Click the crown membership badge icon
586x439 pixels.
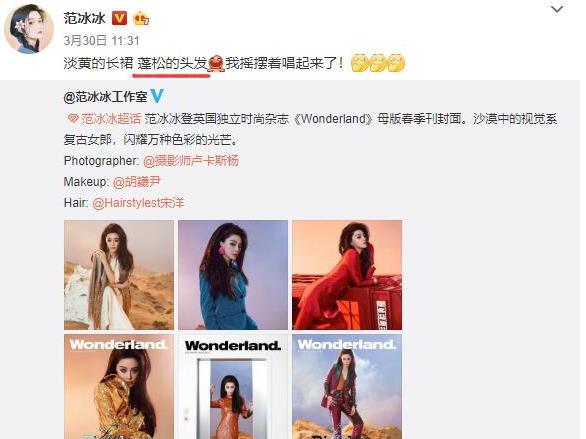coord(141,18)
